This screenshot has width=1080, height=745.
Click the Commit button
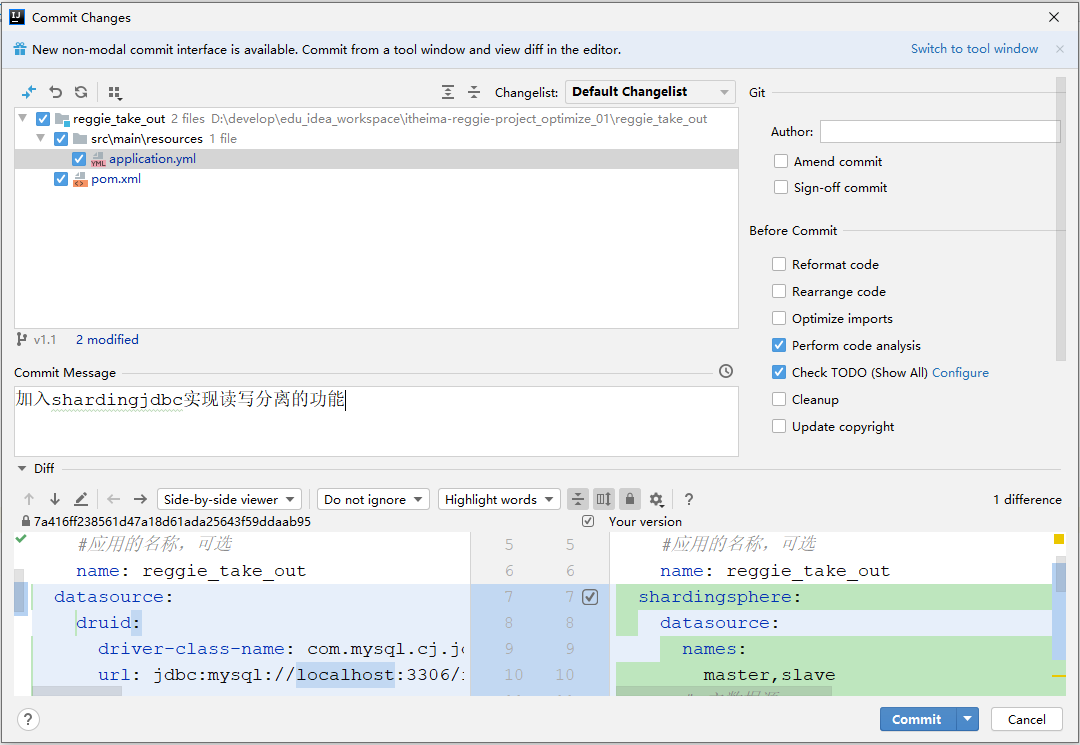click(917, 719)
